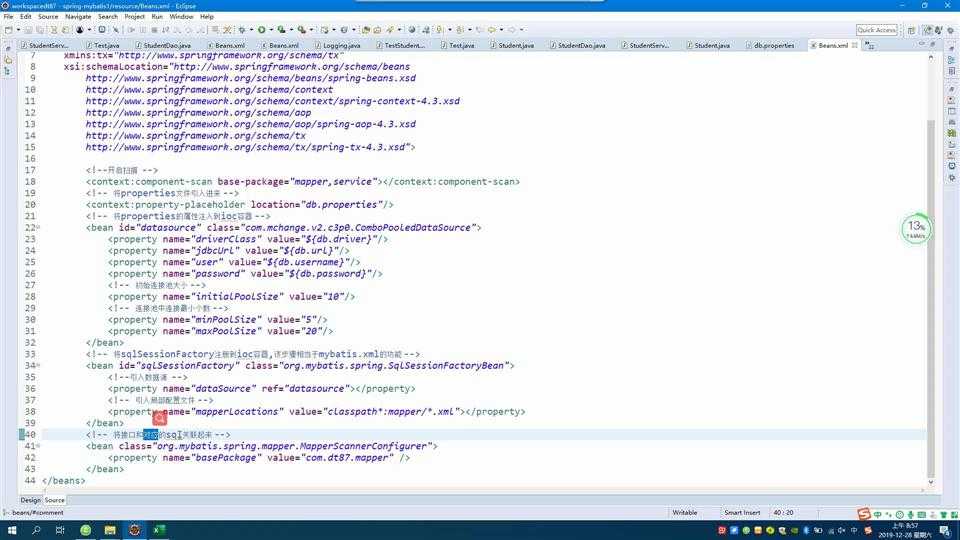Open the dropdown arrow next to New icon
Screen dimensions: 960x540
pyautogui.click(x=18, y=29)
